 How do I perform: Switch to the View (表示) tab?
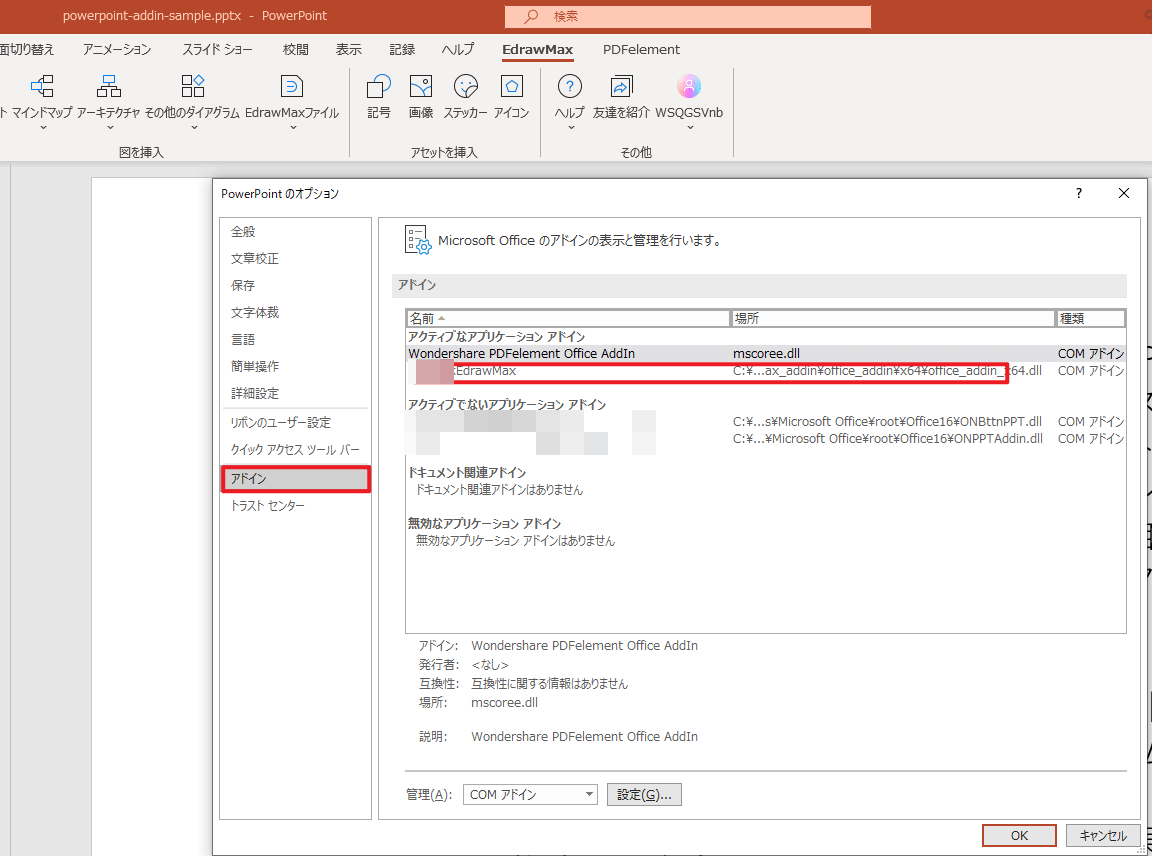click(348, 49)
